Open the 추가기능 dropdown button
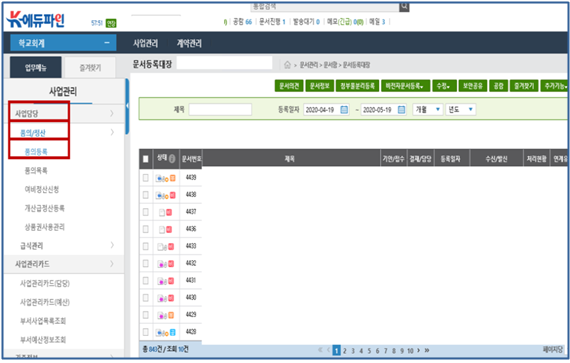This screenshot has width=570, height=363. 554,86
